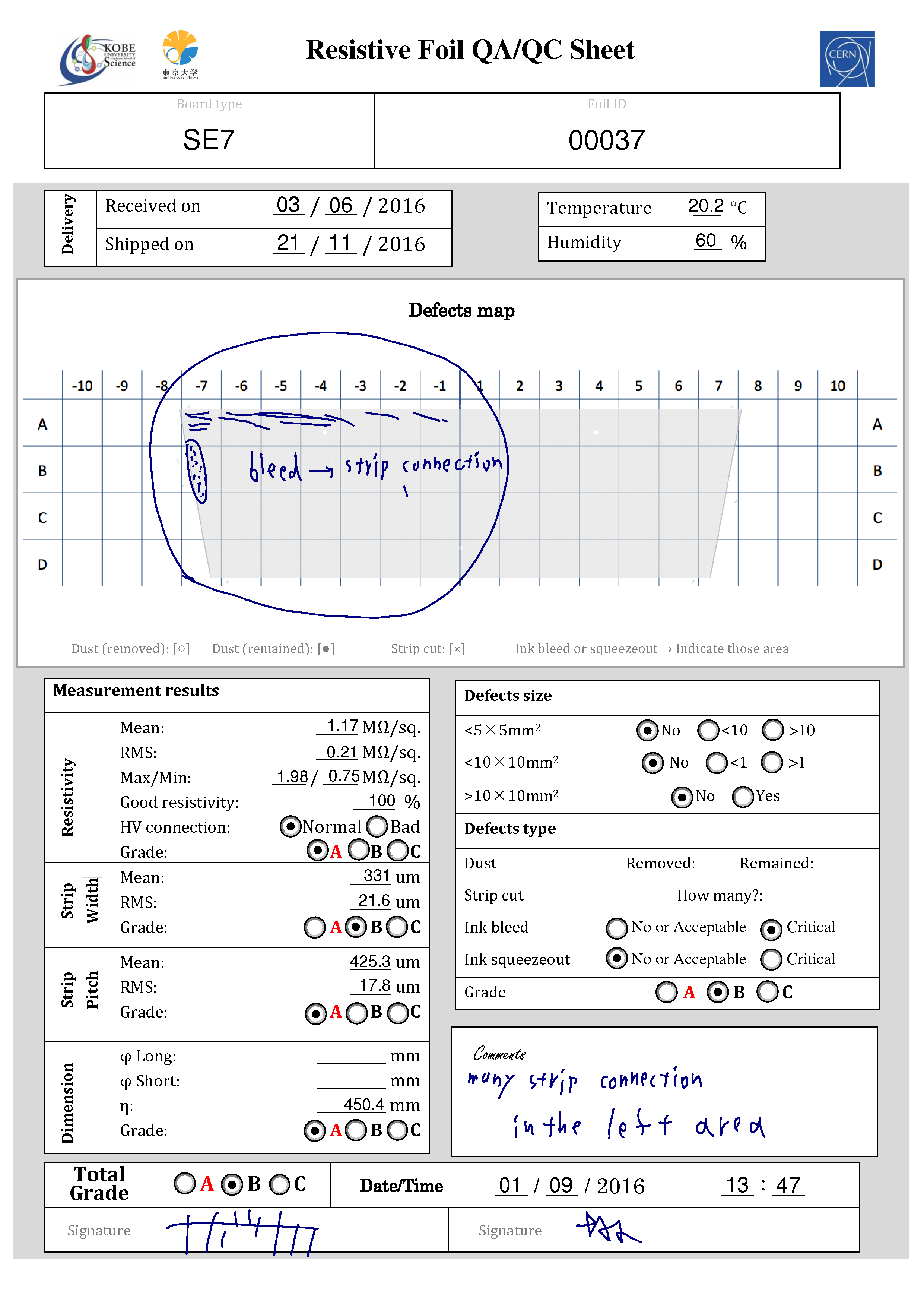
Task: Select HV connection Normal radio button
Action: coord(290,826)
